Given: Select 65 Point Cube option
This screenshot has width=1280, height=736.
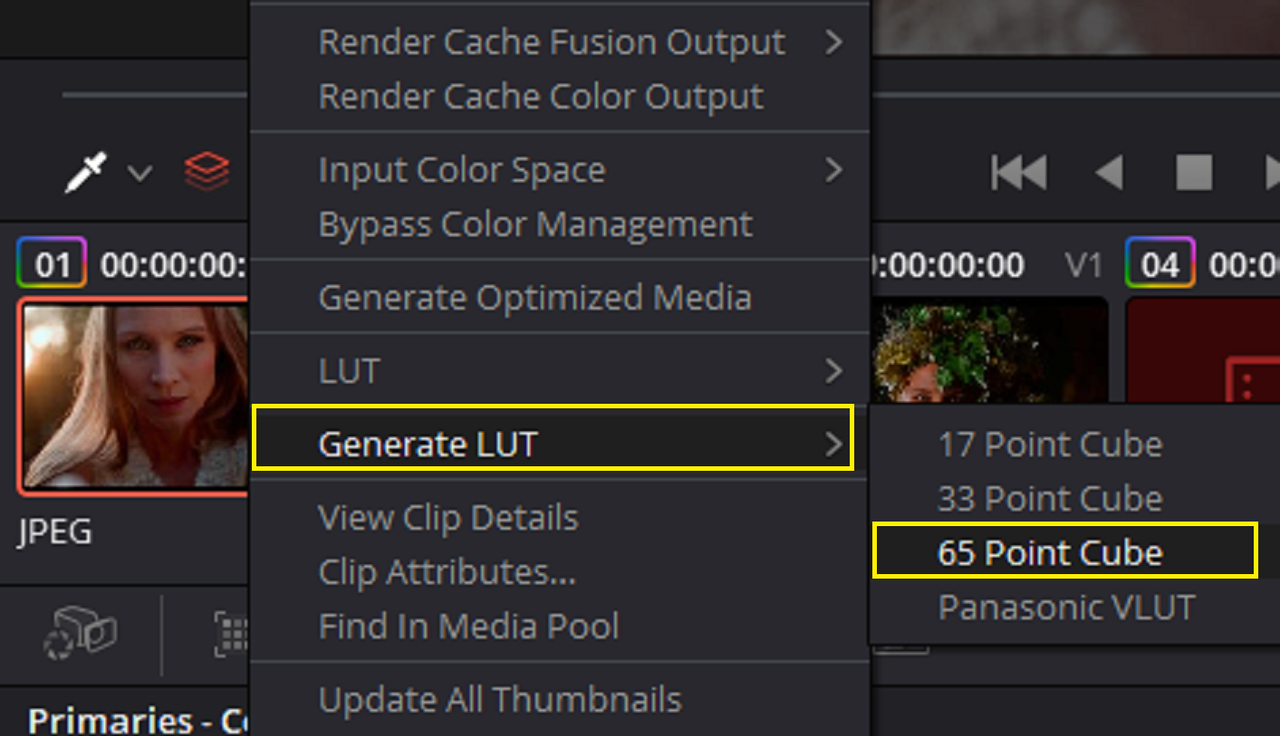Looking at the screenshot, I should pos(1065,551).
